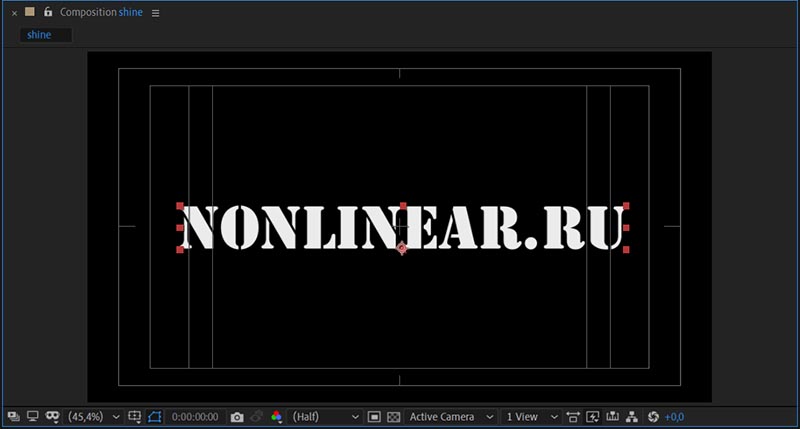Toggle Pixel Aspect Ratio Correction icon

573,417
